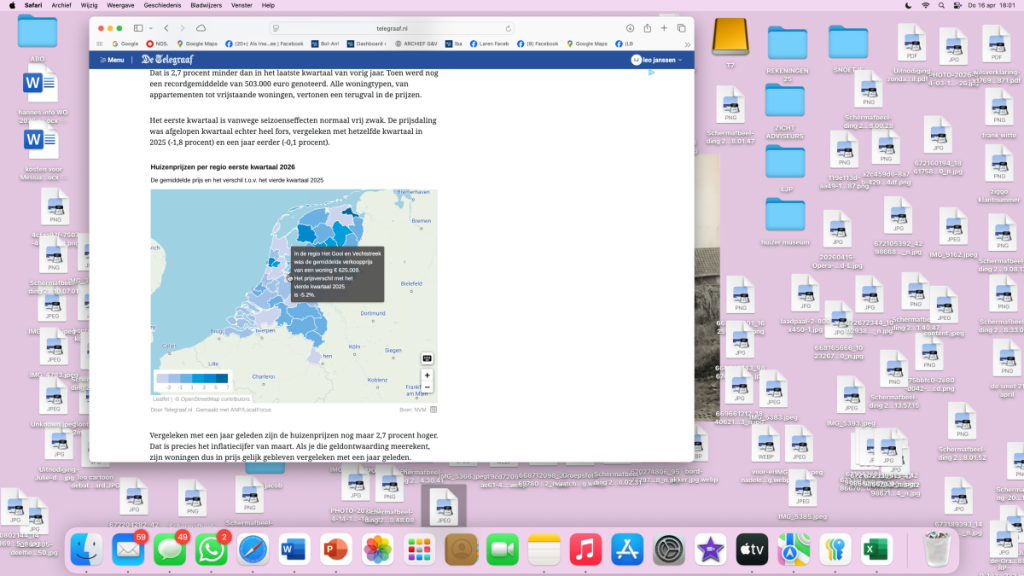Zoom in on the map with plus button
The width and height of the screenshot is (1024, 576).
427,376
